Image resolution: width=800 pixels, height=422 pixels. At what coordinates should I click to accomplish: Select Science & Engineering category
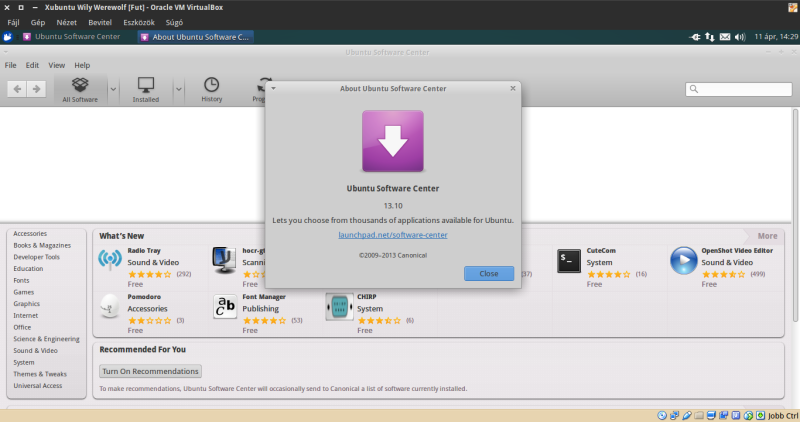click(x=46, y=339)
